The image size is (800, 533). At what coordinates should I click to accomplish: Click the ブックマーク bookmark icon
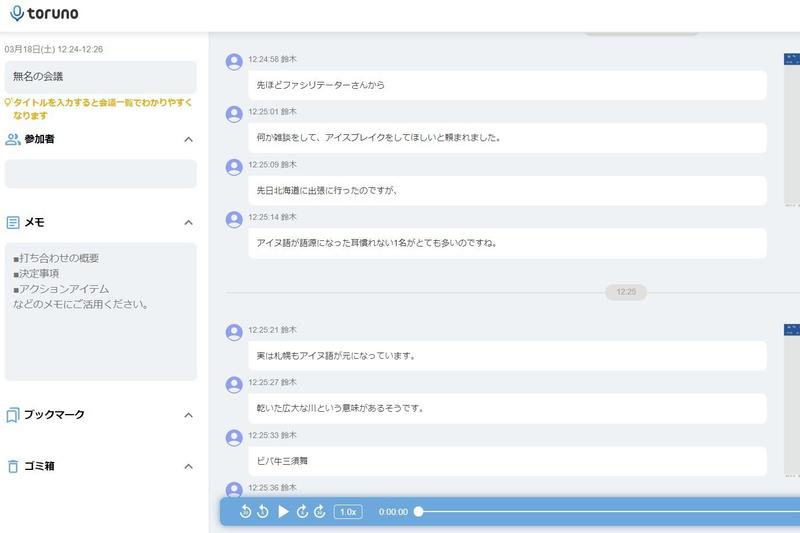coord(13,415)
